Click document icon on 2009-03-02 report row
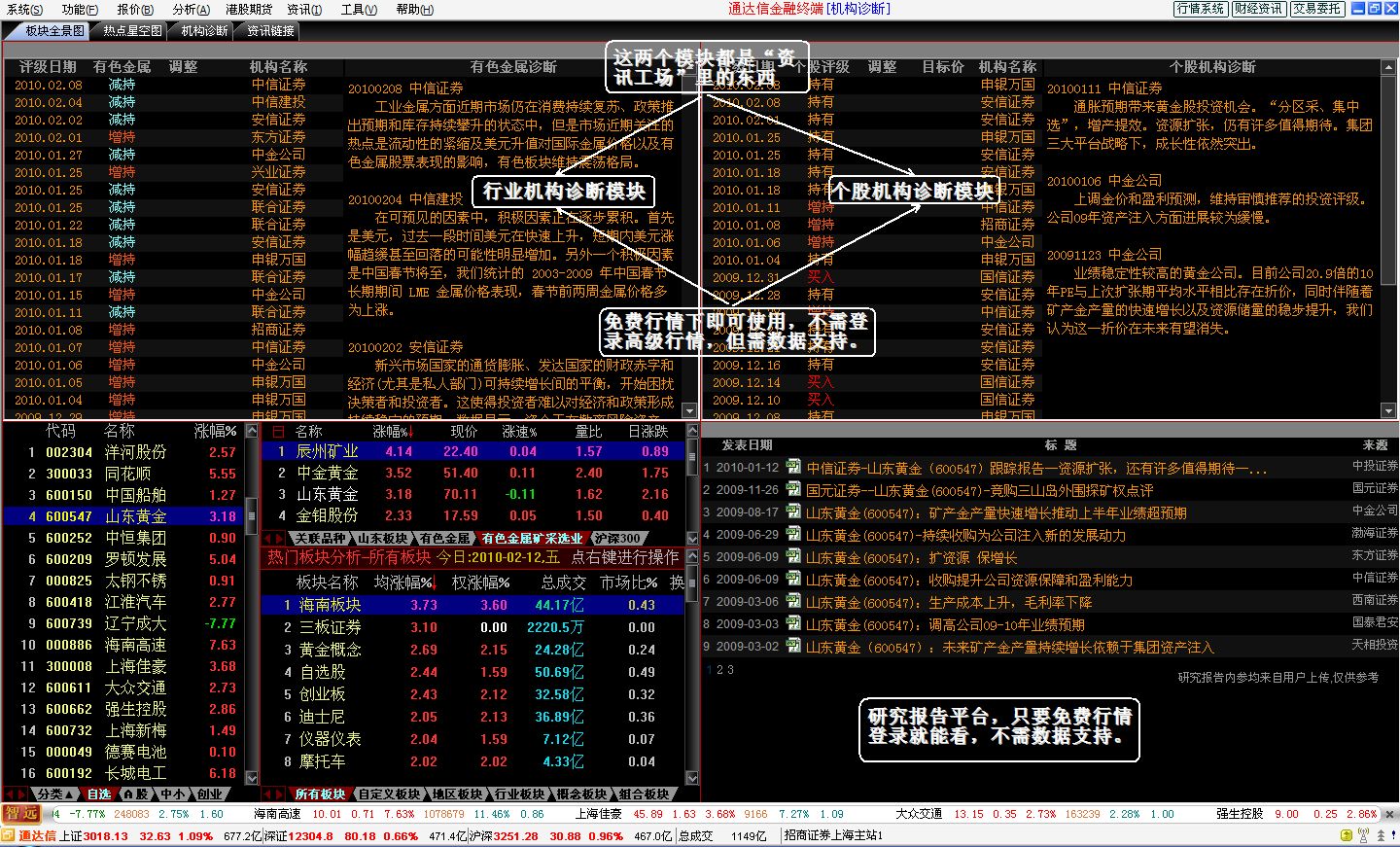This screenshot has height=847, width=1400. pos(793,647)
